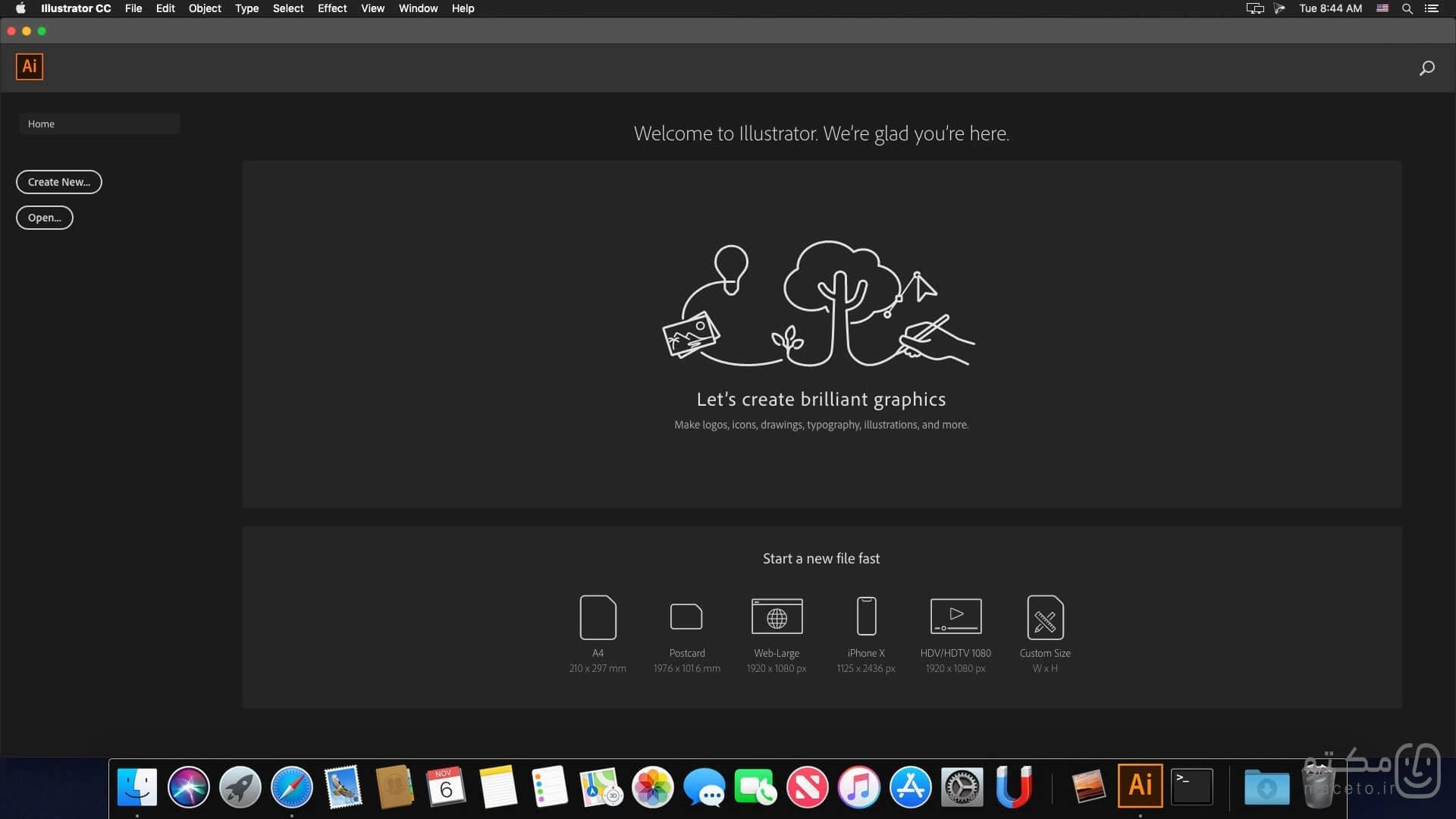Click the clock showing Tue 8:44 AM
This screenshot has height=819, width=1456.
(x=1330, y=8)
